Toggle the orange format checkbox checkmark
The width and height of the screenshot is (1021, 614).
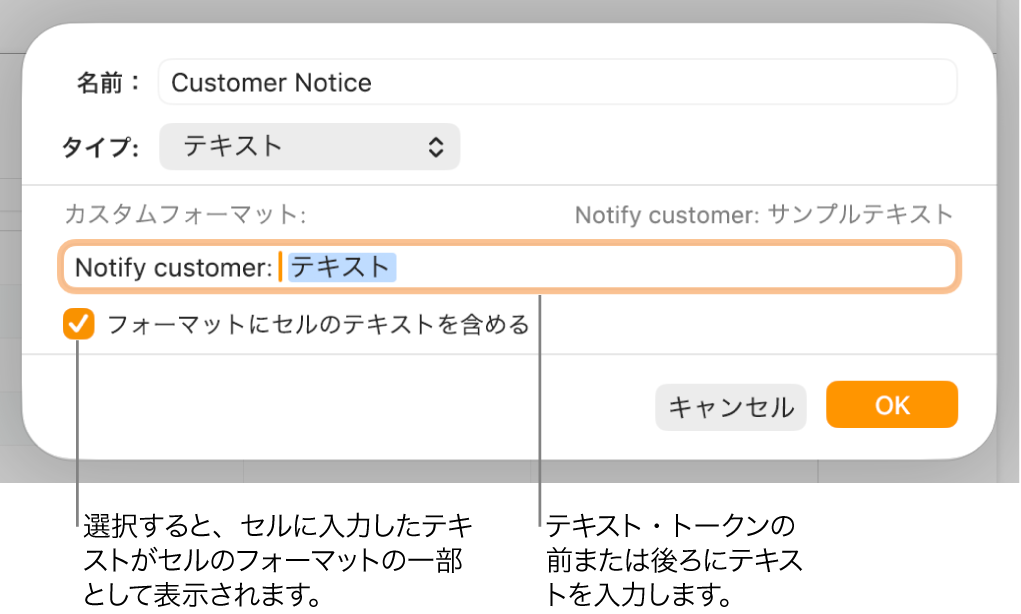coord(78,325)
